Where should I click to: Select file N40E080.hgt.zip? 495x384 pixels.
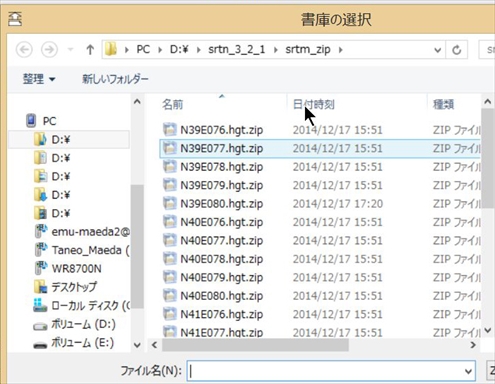tap(222, 296)
